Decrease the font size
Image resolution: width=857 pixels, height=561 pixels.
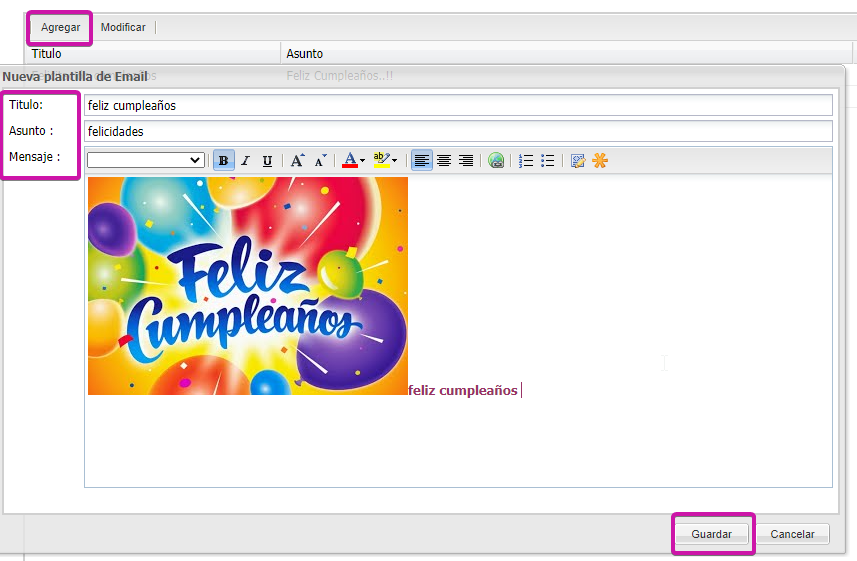tap(320, 160)
